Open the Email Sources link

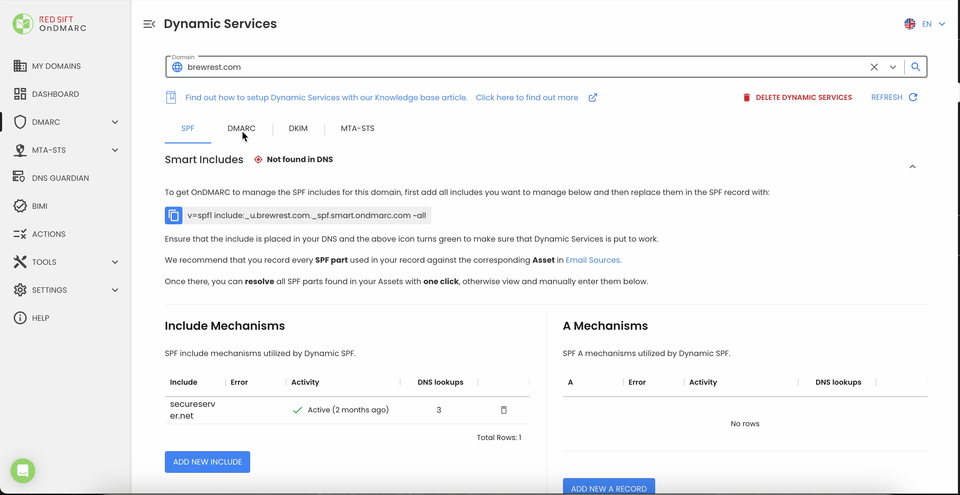coord(593,260)
